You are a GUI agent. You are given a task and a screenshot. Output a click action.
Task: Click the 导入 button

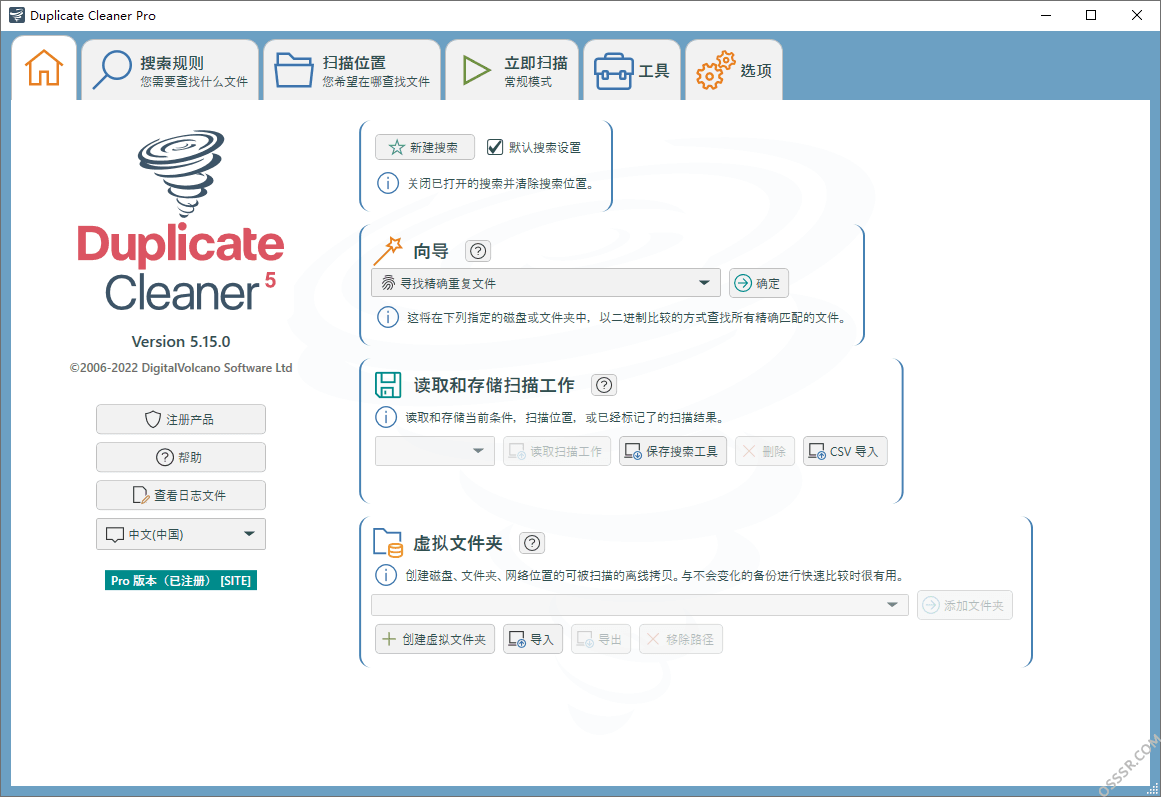tap(533, 639)
